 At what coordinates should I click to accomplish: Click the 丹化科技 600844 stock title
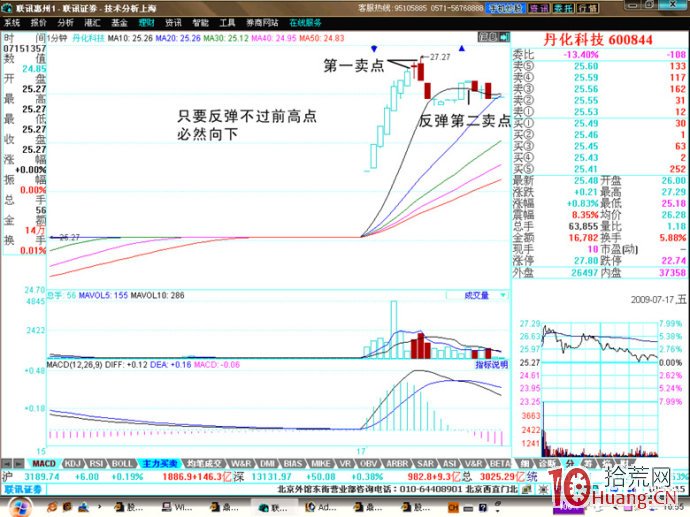point(598,40)
